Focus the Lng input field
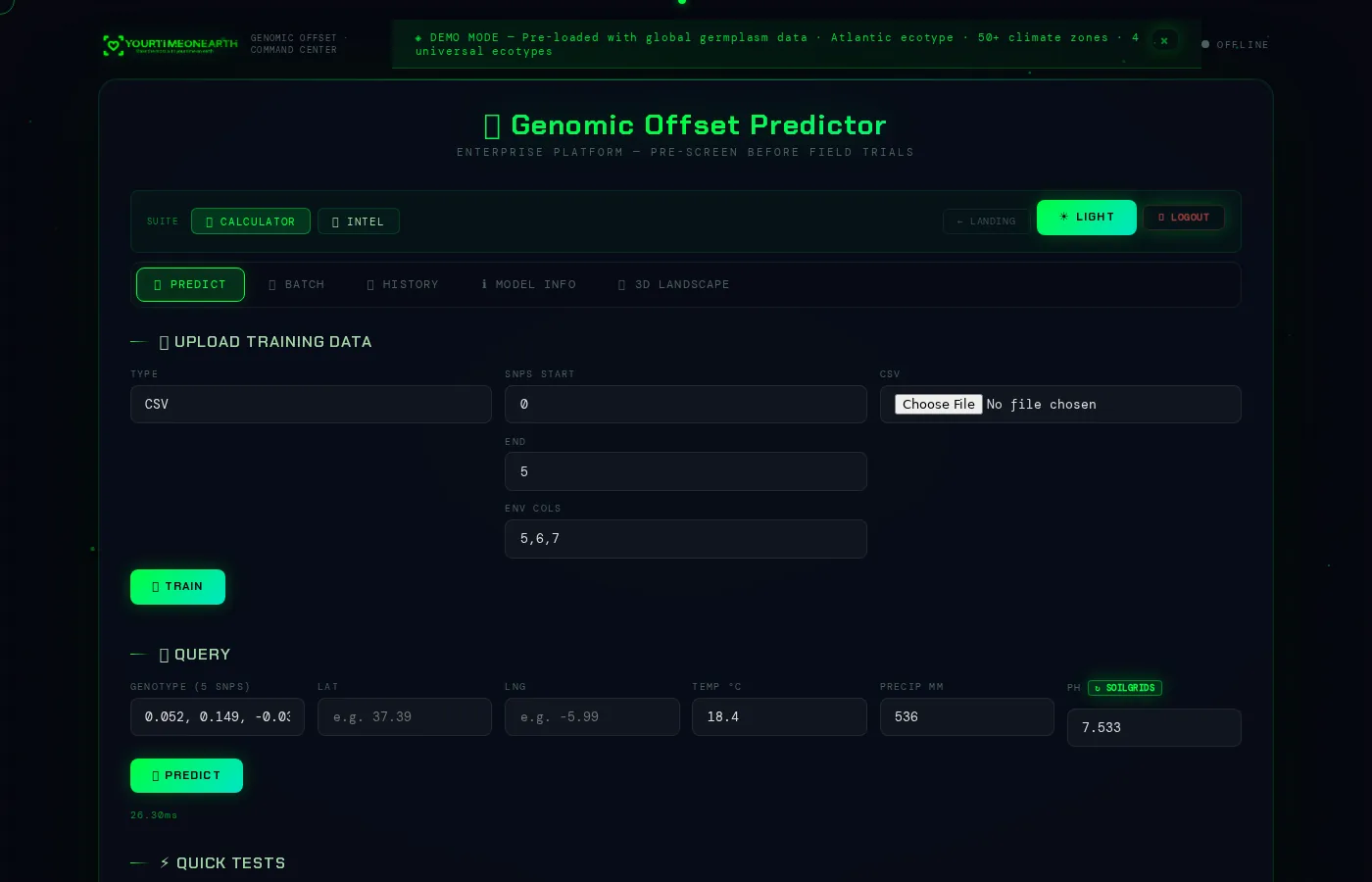 click(592, 717)
